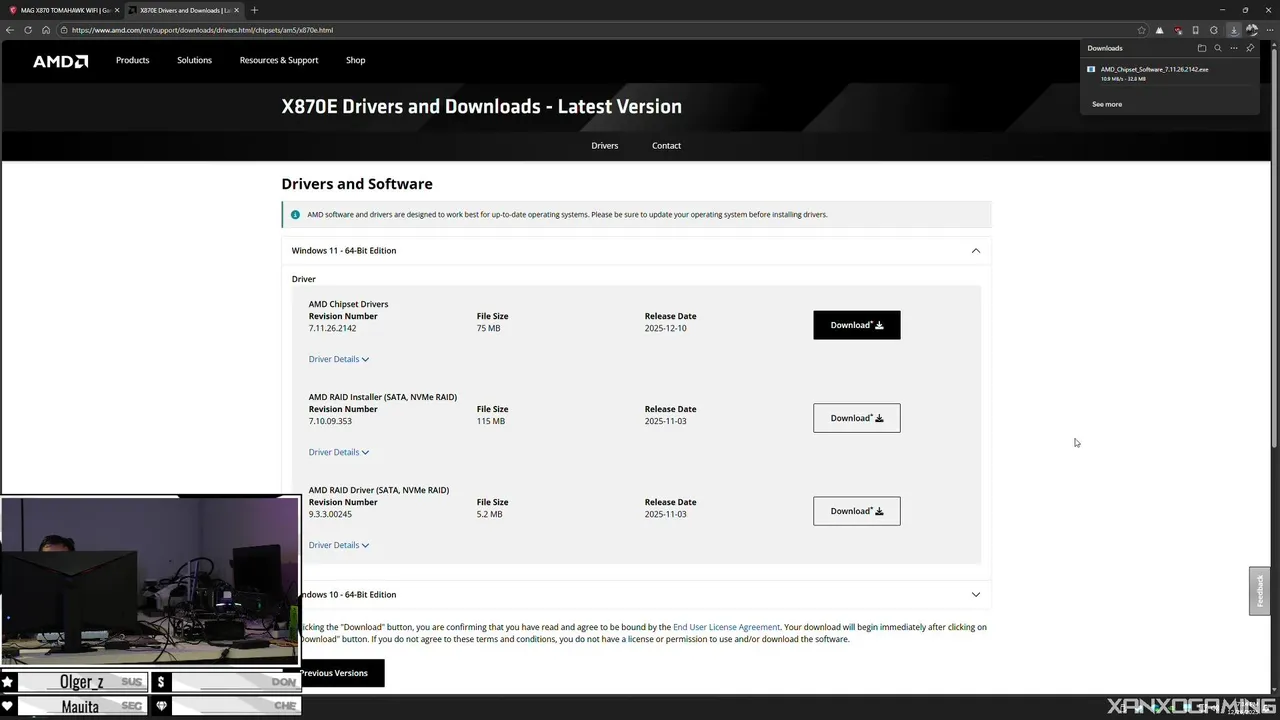Expand Driver Details for AMD RAID Driver
1280x720 pixels.
click(x=339, y=545)
